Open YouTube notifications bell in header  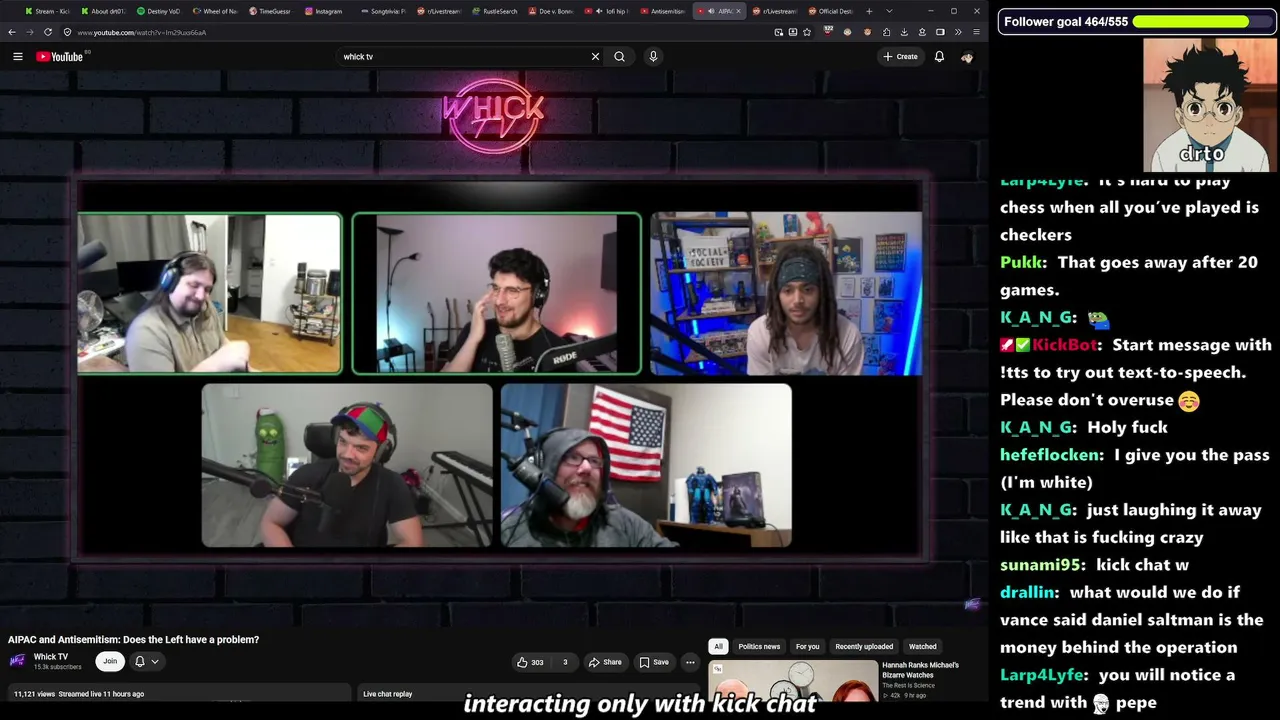tap(939, 57)
